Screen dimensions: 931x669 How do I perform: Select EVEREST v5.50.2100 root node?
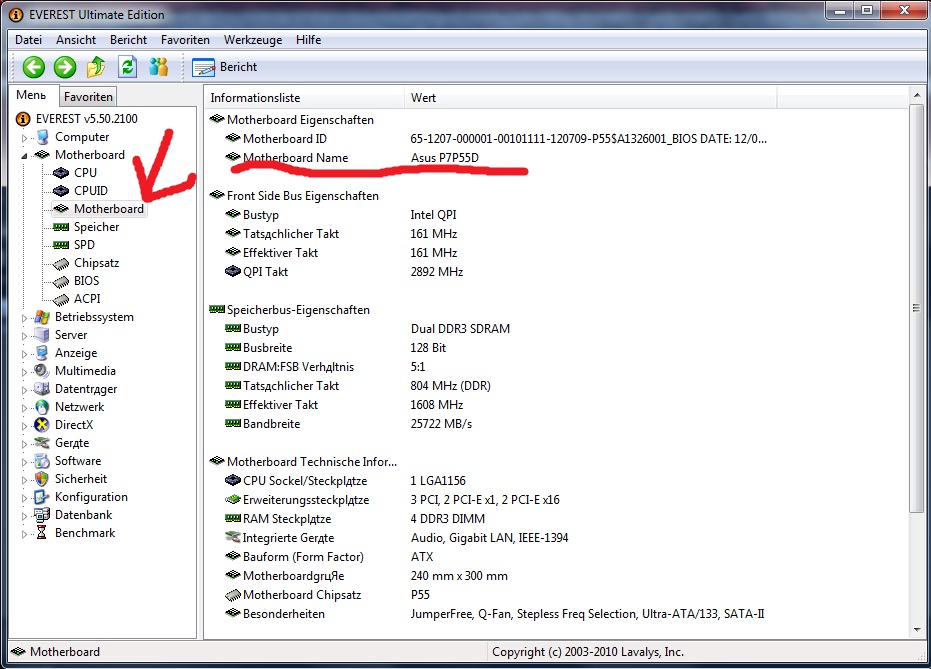pyautogui.click(x=87, y=119)
